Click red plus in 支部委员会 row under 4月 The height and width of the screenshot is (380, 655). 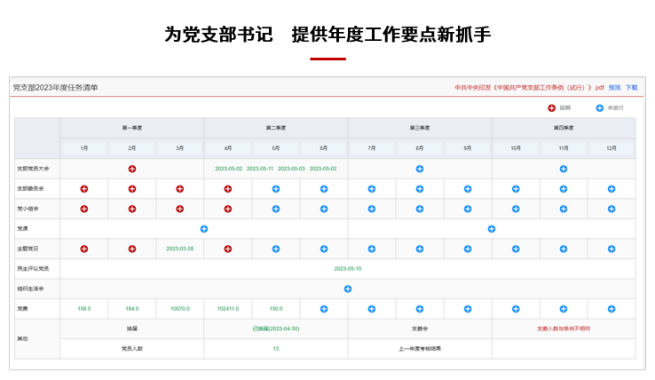click(x=228, y=189)
